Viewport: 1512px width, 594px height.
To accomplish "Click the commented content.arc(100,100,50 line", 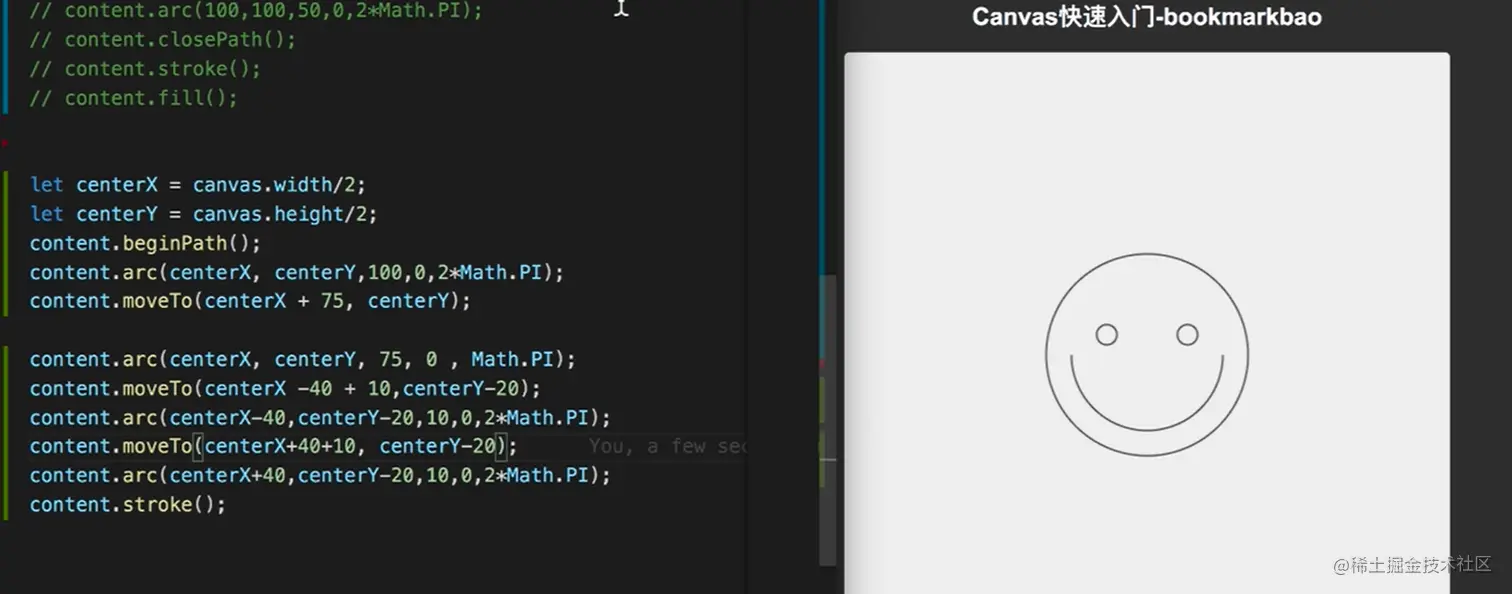I will pos(255,11).
